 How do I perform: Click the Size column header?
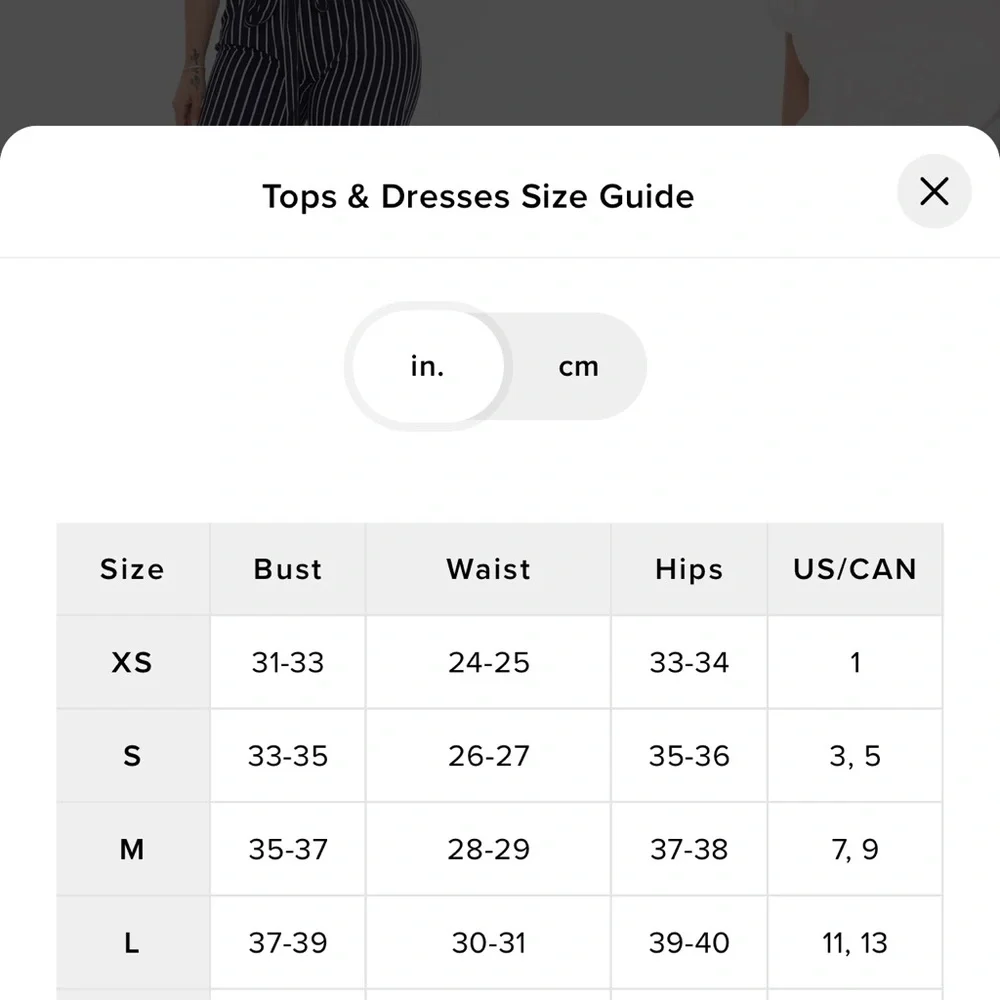click(132, 569)
